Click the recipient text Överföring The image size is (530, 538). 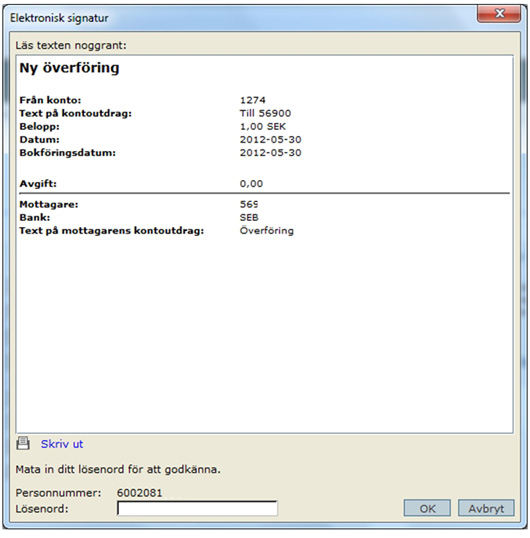tap(267, 230)
